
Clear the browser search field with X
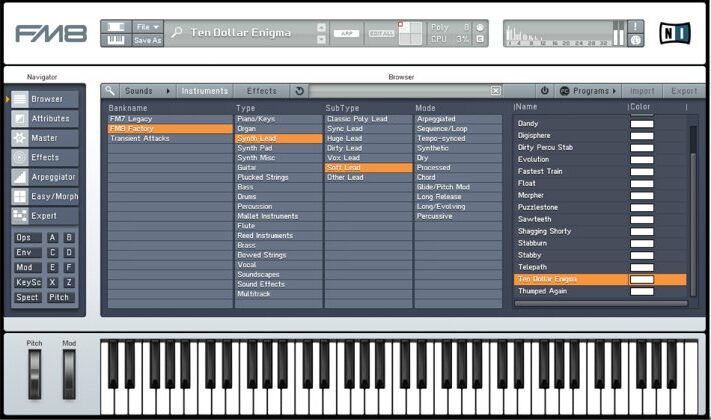(496, 91)
